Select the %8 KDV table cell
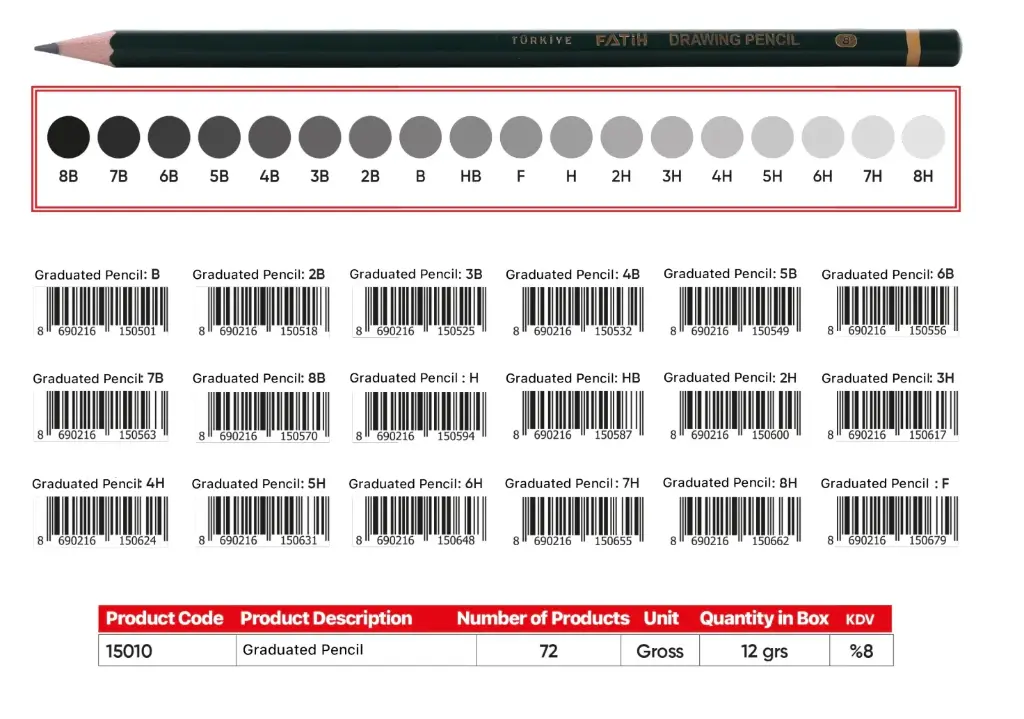This screenshot has height=719, width=1024. tap(861, 651)
